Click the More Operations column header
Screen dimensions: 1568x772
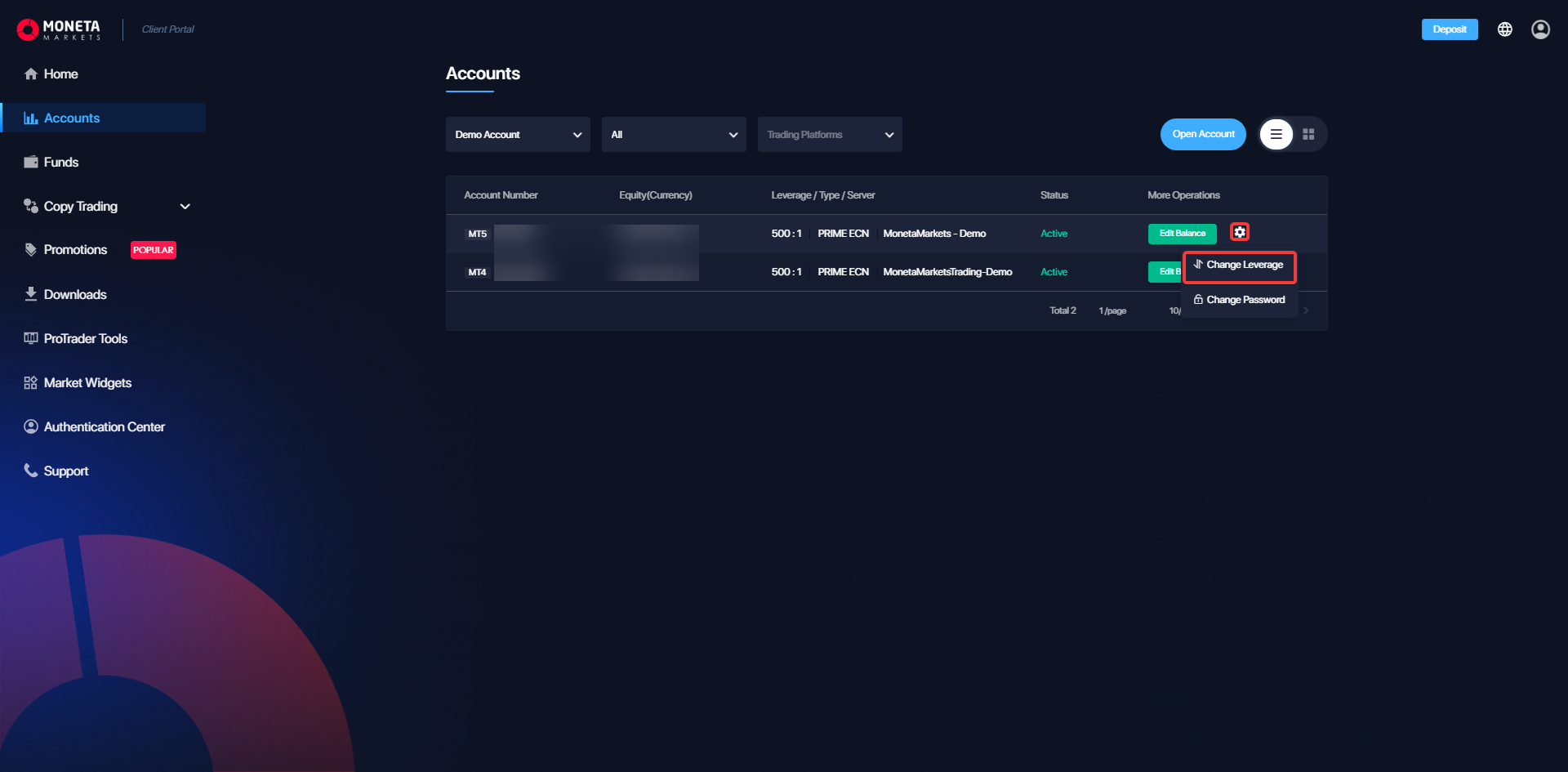1183,195
